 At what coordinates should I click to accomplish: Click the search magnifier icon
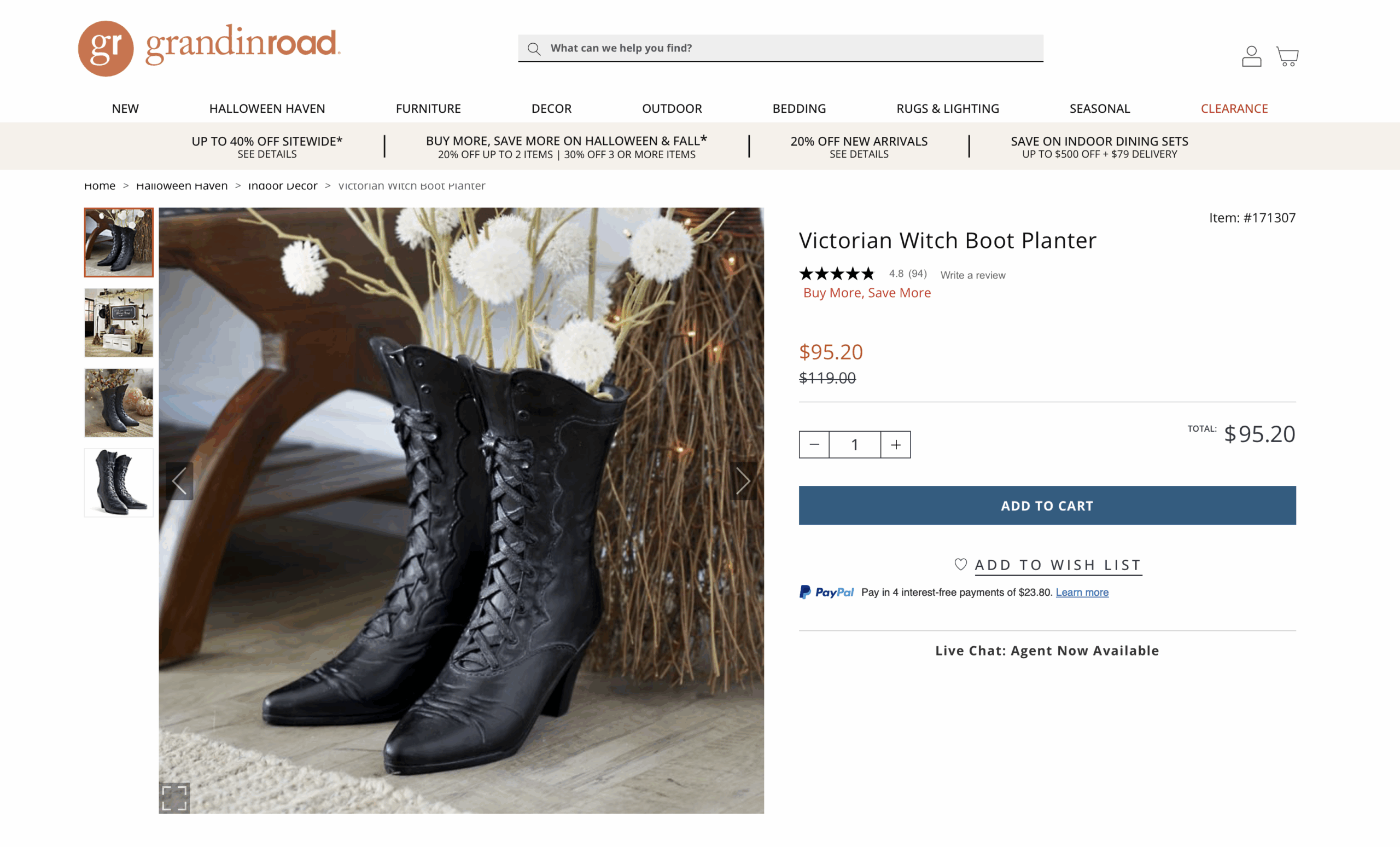pyautogui.click(x=534, y=49)
